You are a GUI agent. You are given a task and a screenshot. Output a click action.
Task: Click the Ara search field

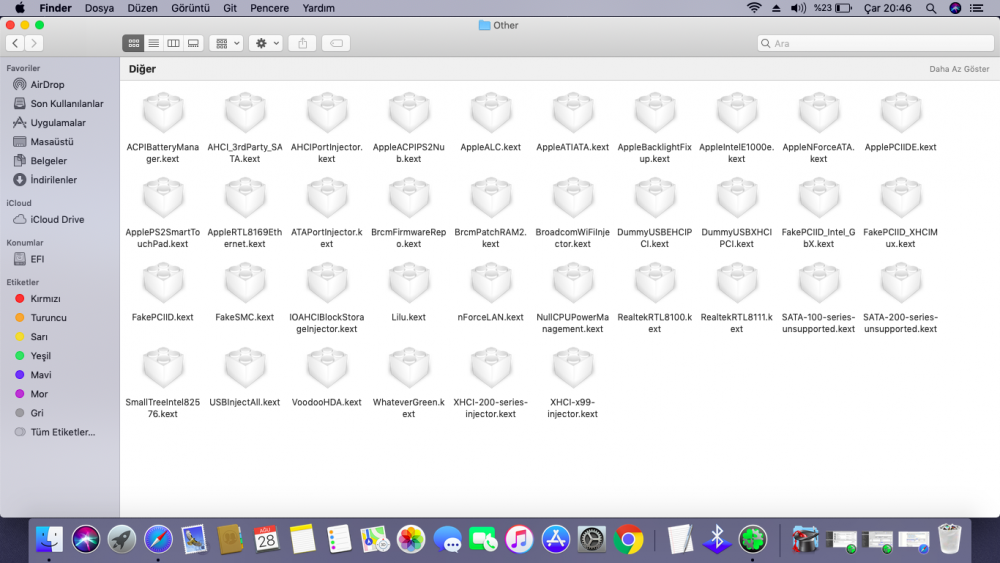coord(870,43)
